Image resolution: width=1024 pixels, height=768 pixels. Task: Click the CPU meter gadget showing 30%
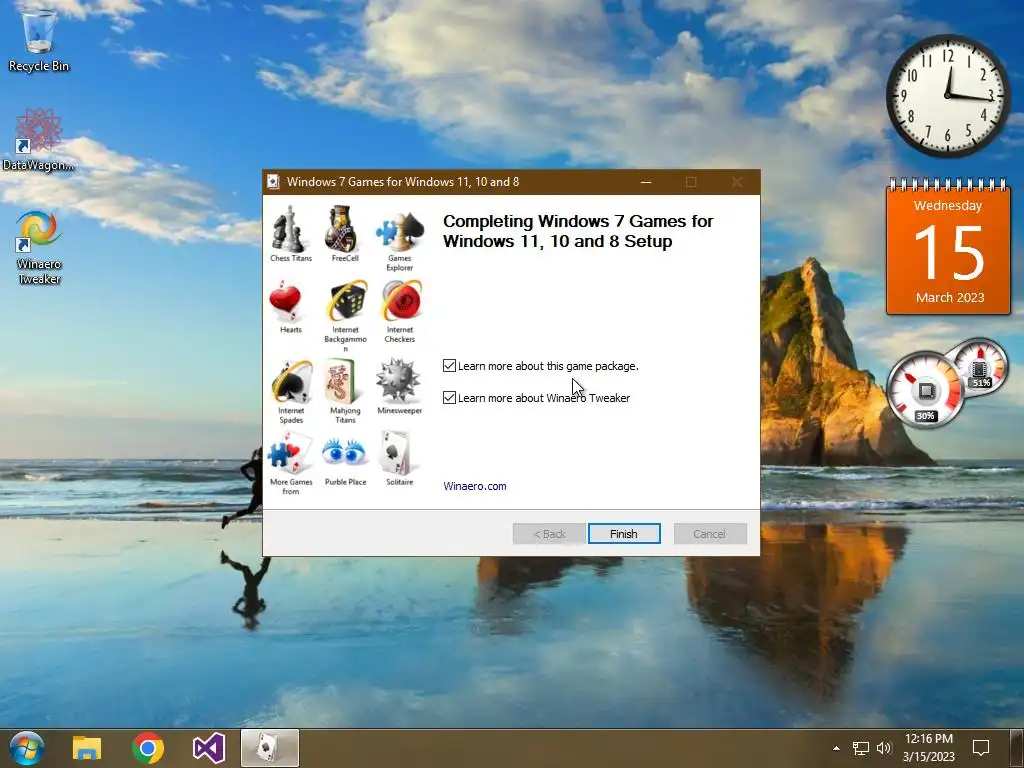coord(925,390)
